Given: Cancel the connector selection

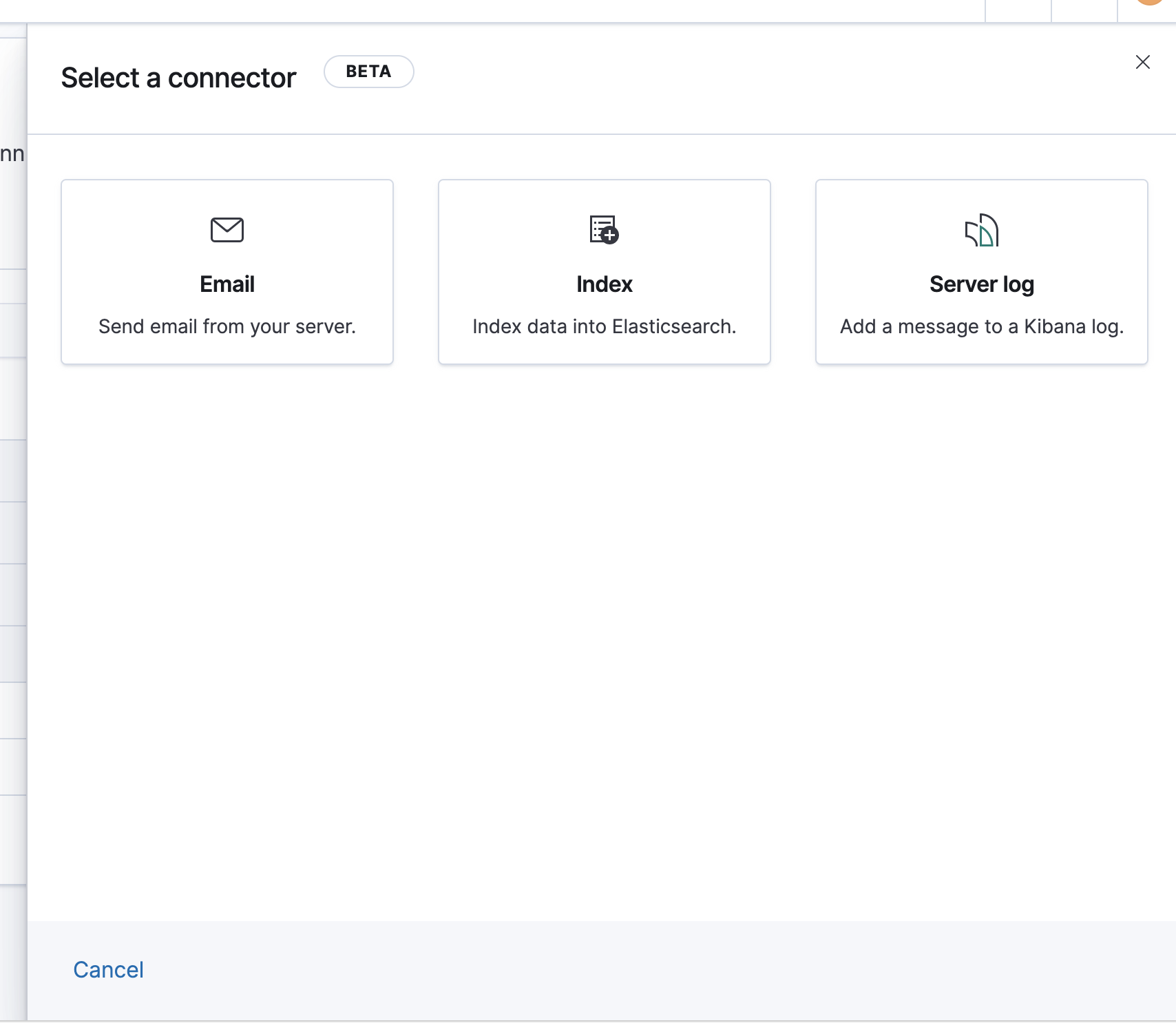Looking at the screenshot, I should (109, 970).
